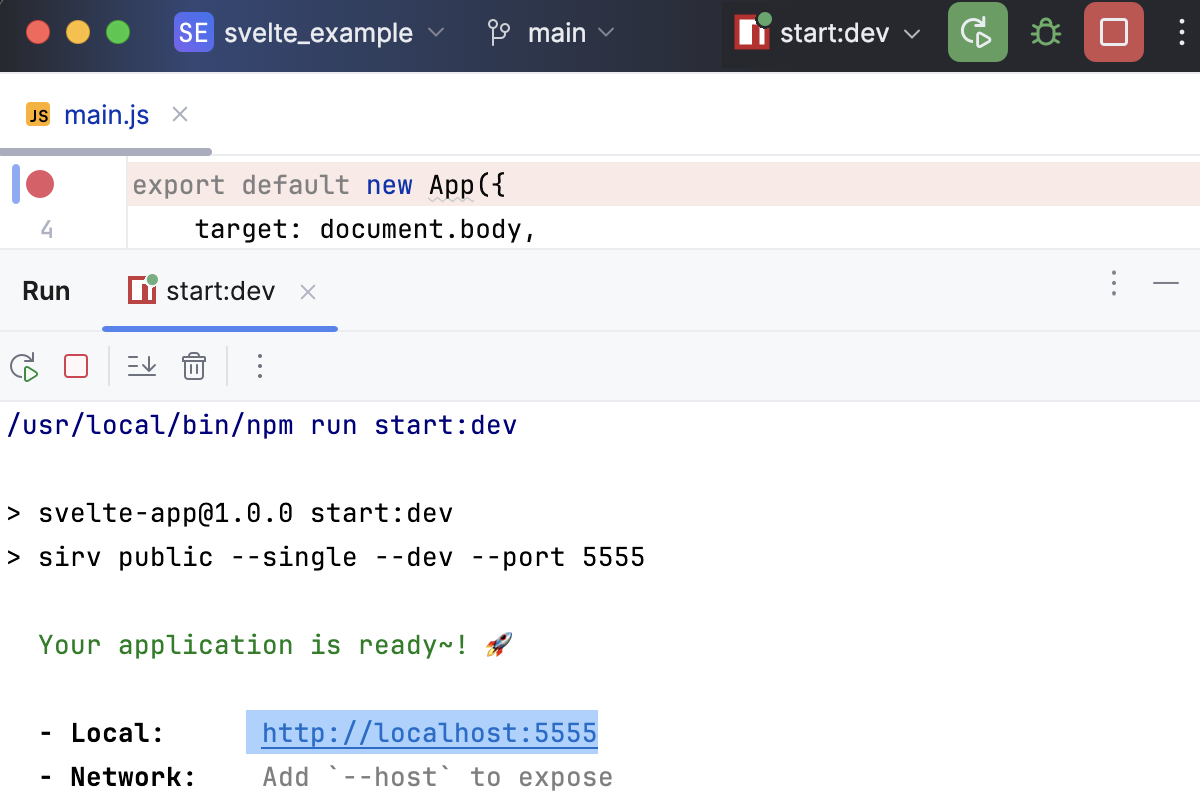The width and height of the screenshot is (1200, 800).
Task: Clear the console output with the trash icon
Action: point(193,366)
